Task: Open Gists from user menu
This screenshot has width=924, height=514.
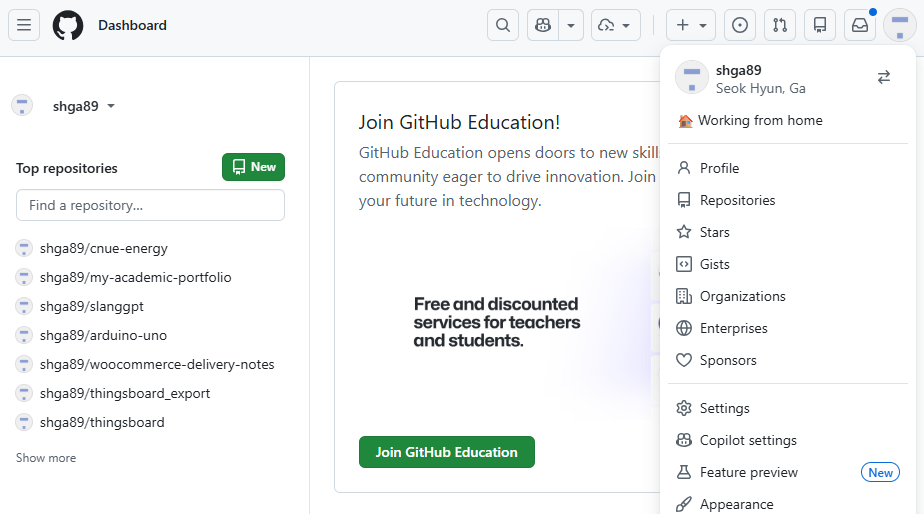Action: click(x=787, y=264)
